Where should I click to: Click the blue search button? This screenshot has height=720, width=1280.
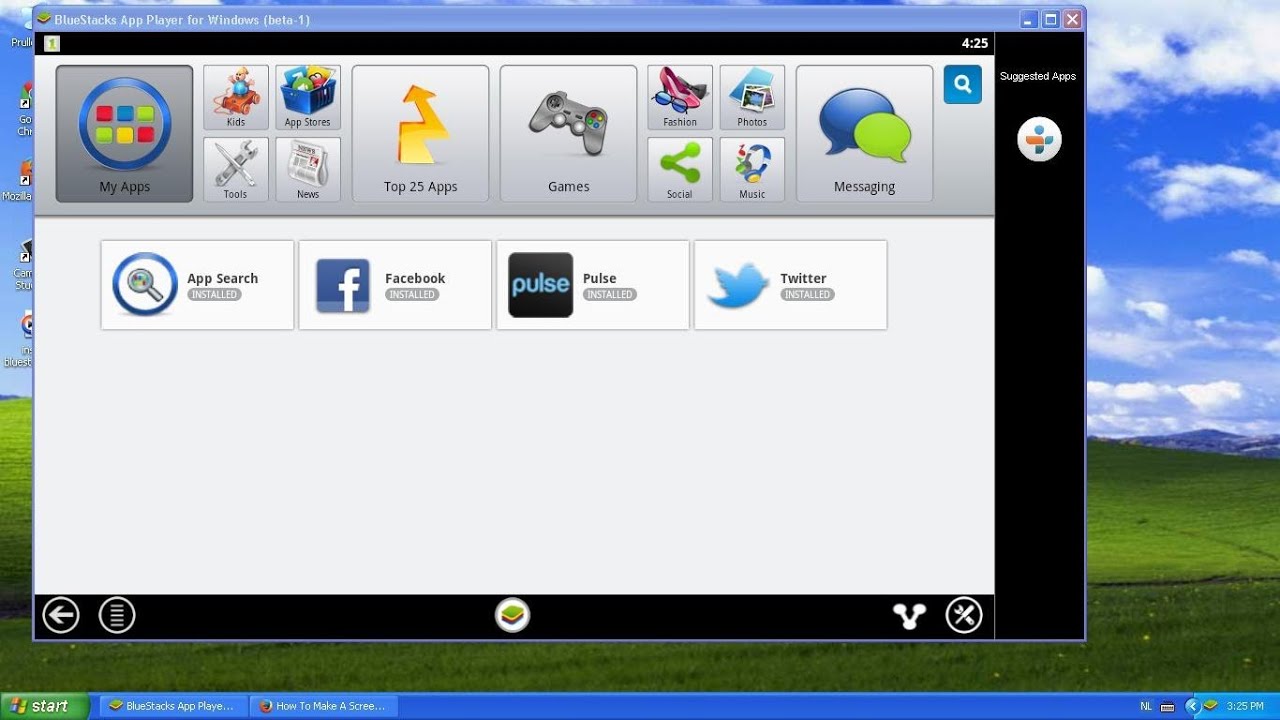point(962,85)
